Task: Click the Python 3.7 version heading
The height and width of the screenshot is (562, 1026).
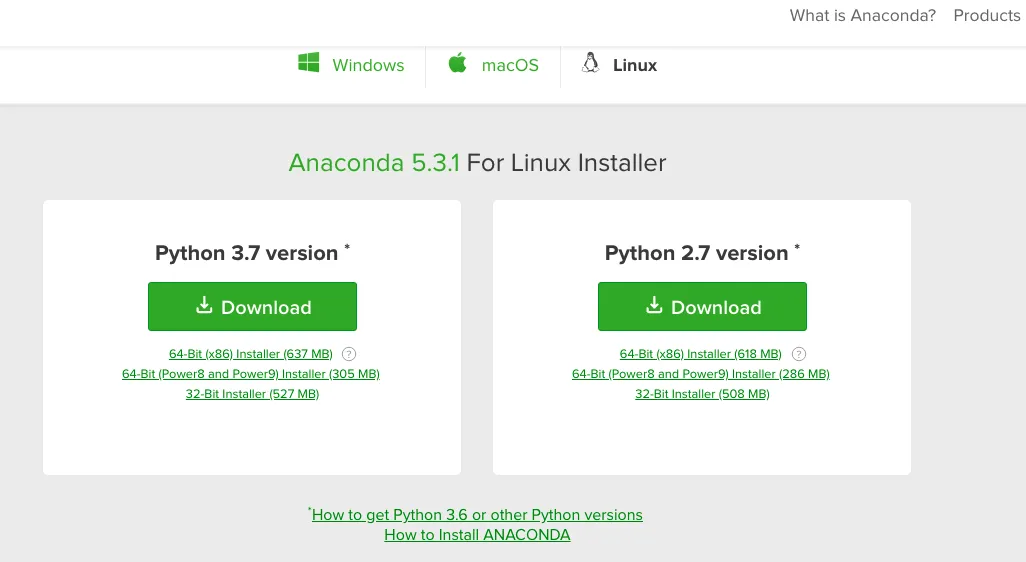Action: coord(252,253)
